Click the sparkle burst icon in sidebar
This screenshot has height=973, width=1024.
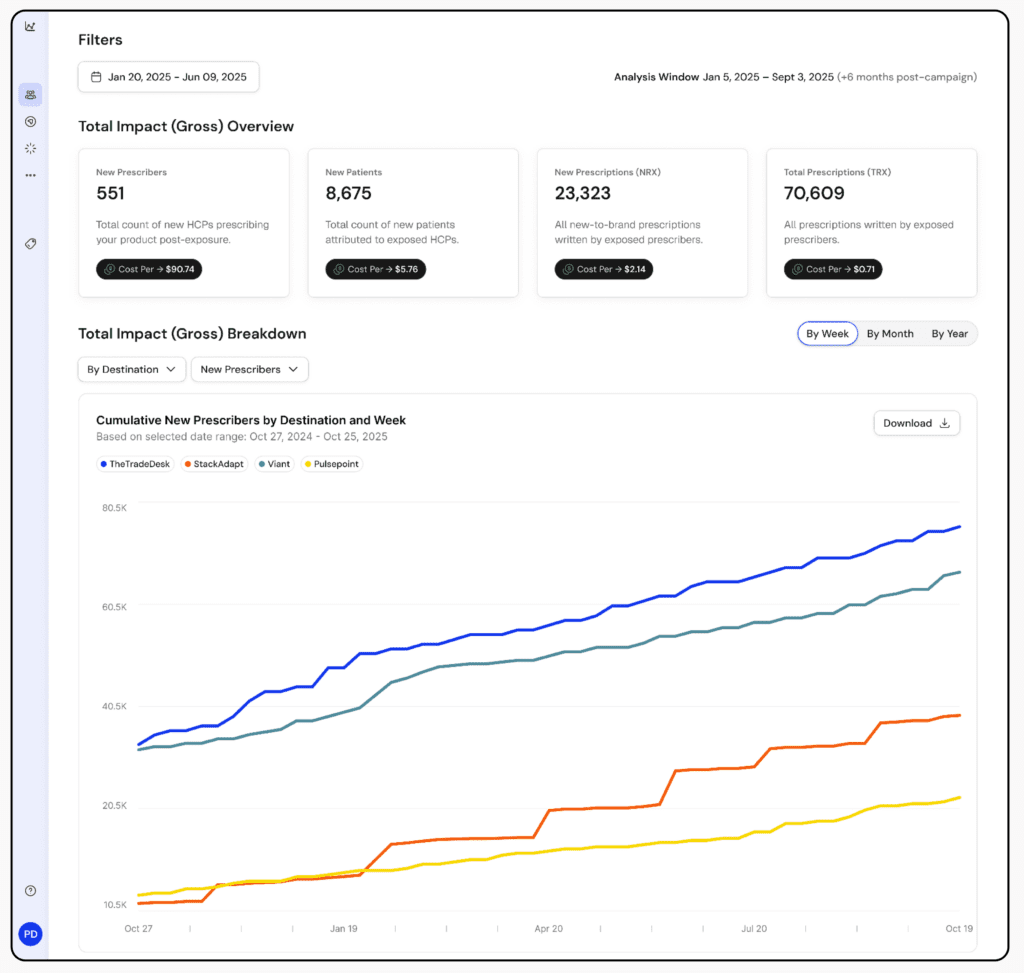pyautogui.click(x=30, y=149)
